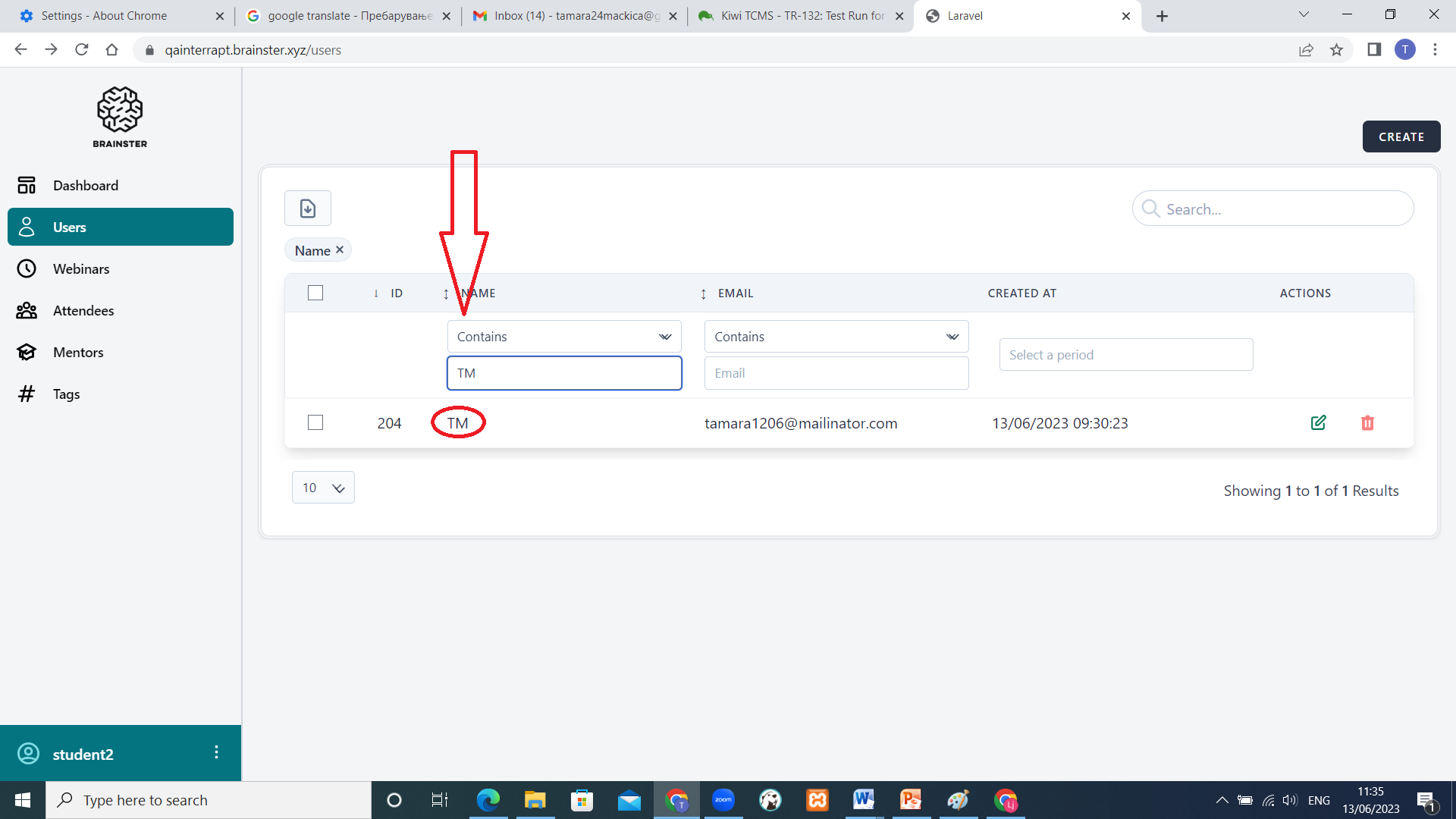Open Word from the Windows taskbar
The image size is (1456, 819).
tap(863, 799)
